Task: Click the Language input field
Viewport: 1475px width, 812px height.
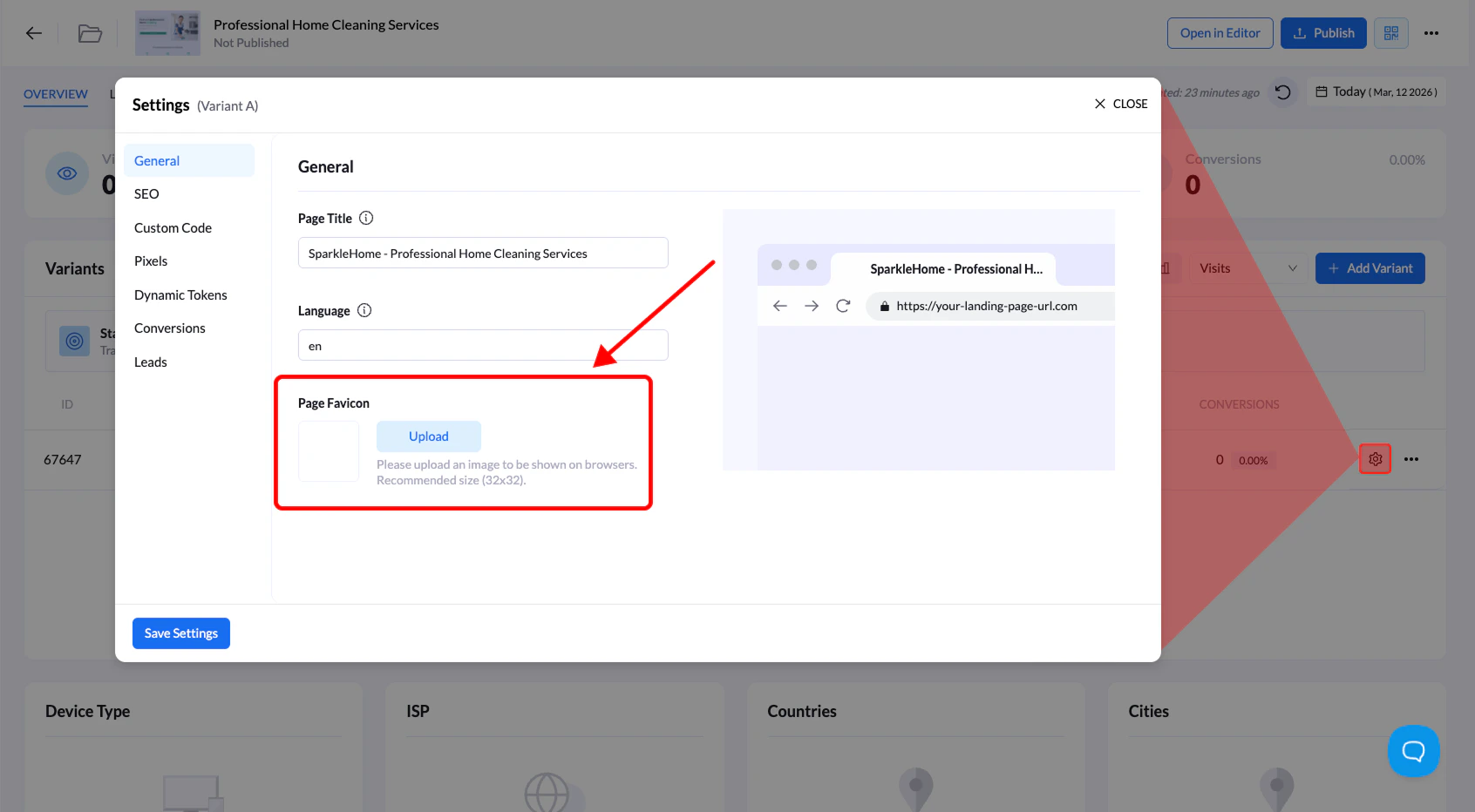Action: [x=483, y=345]
